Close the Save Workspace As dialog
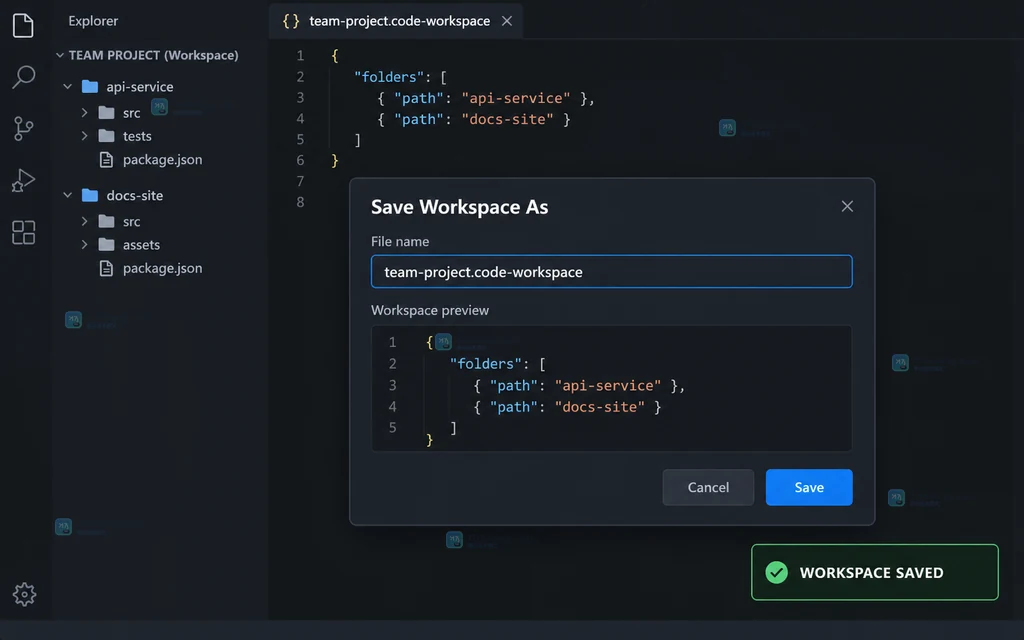The width and height of the screenshot is (1024, 640). (x=847, y=206)
